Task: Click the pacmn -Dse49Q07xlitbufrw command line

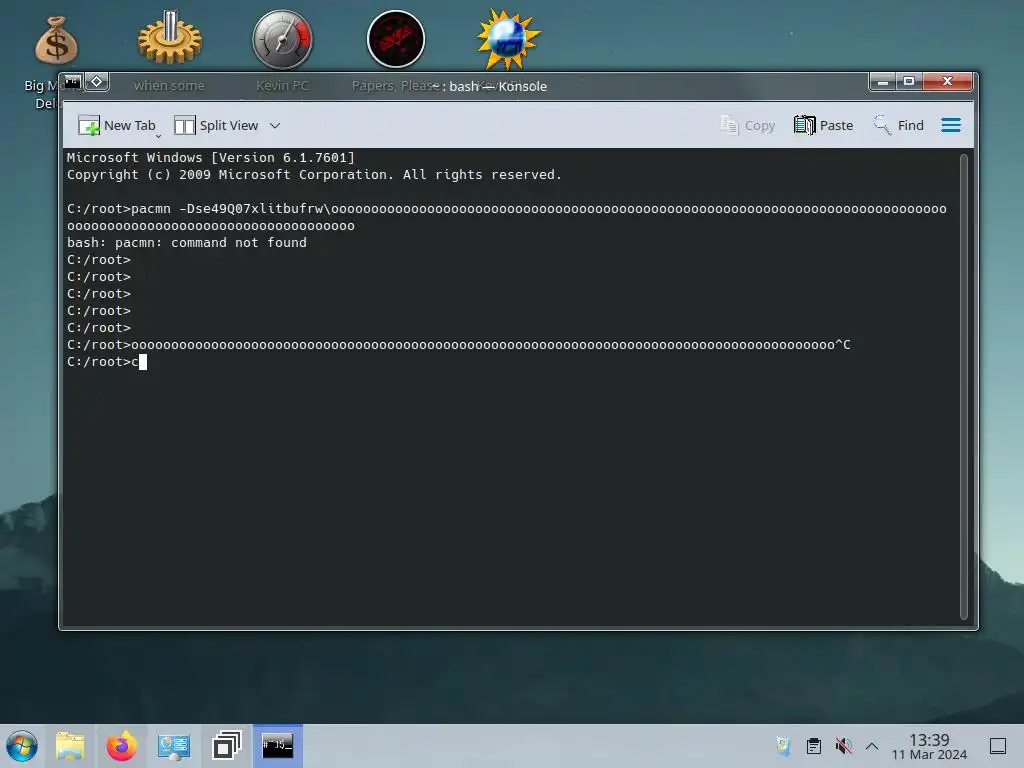Action: [x=506, y=217]
